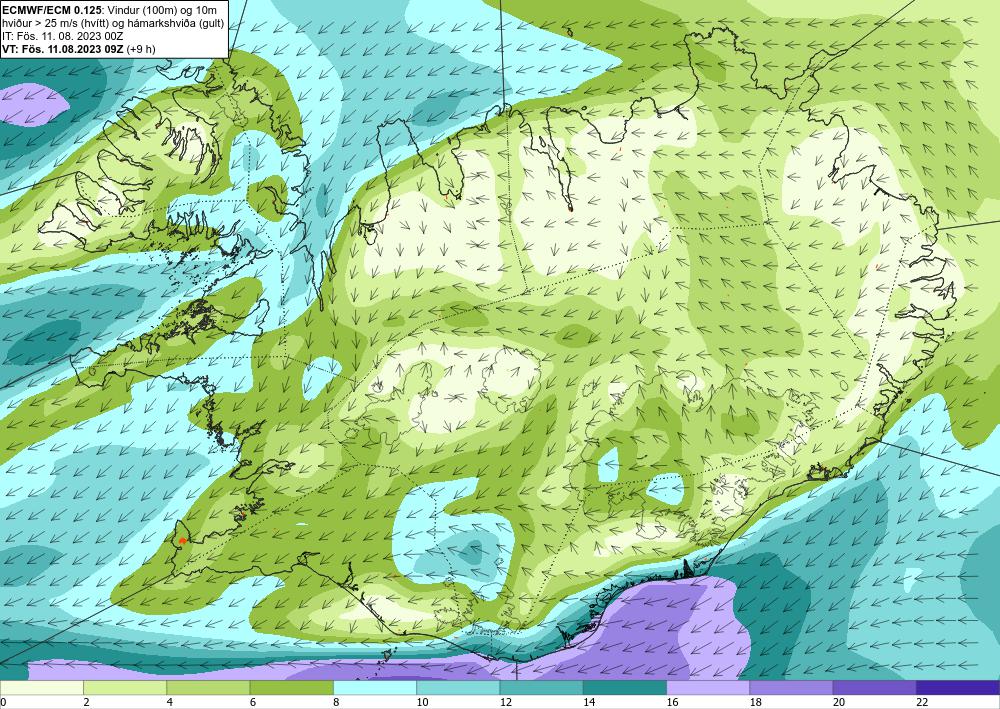Click the olive green 6–8 m/s legend swatch
Viewport: 1000px width, 709px height.
(x=291, y=688)
